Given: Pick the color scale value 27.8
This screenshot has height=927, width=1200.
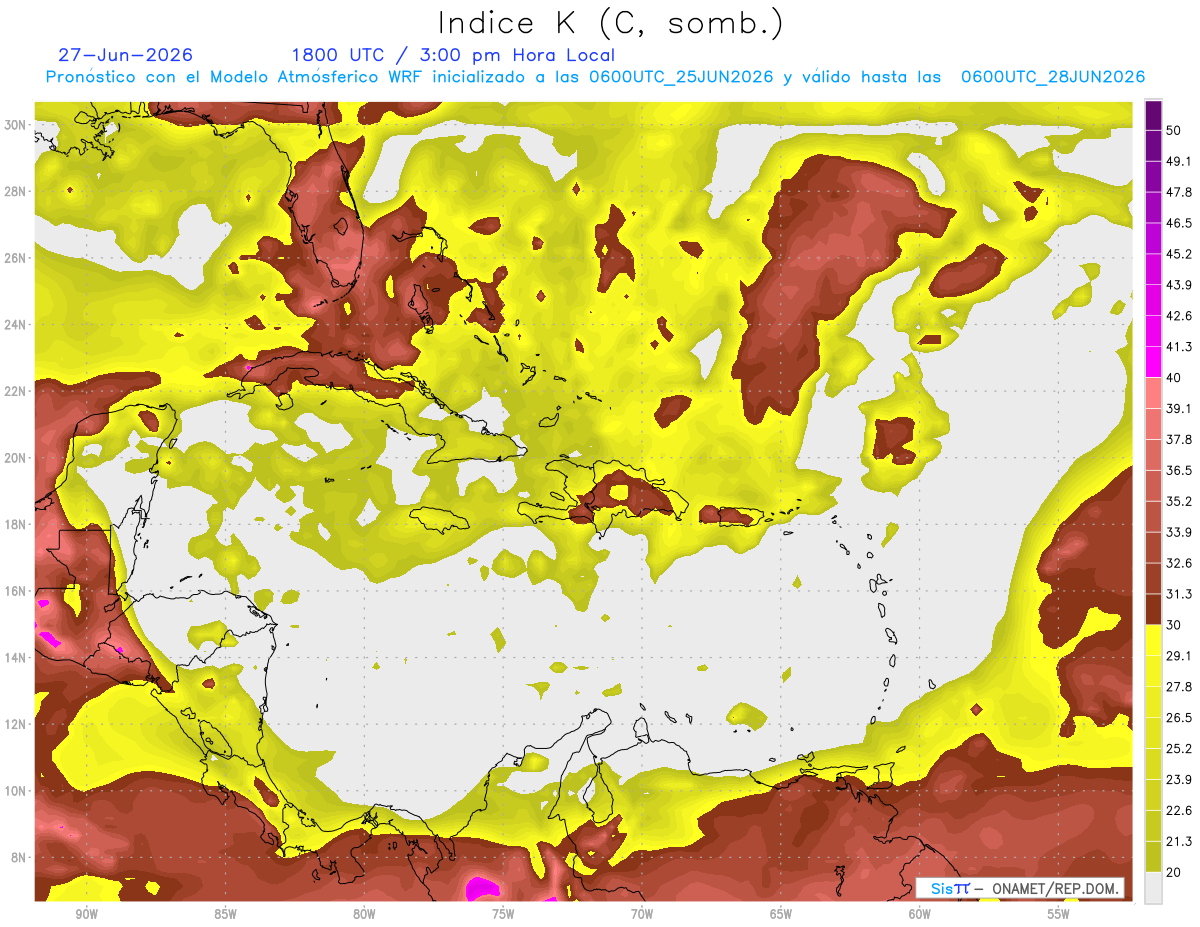Looking at the screenshot, I should point(1179,687).
